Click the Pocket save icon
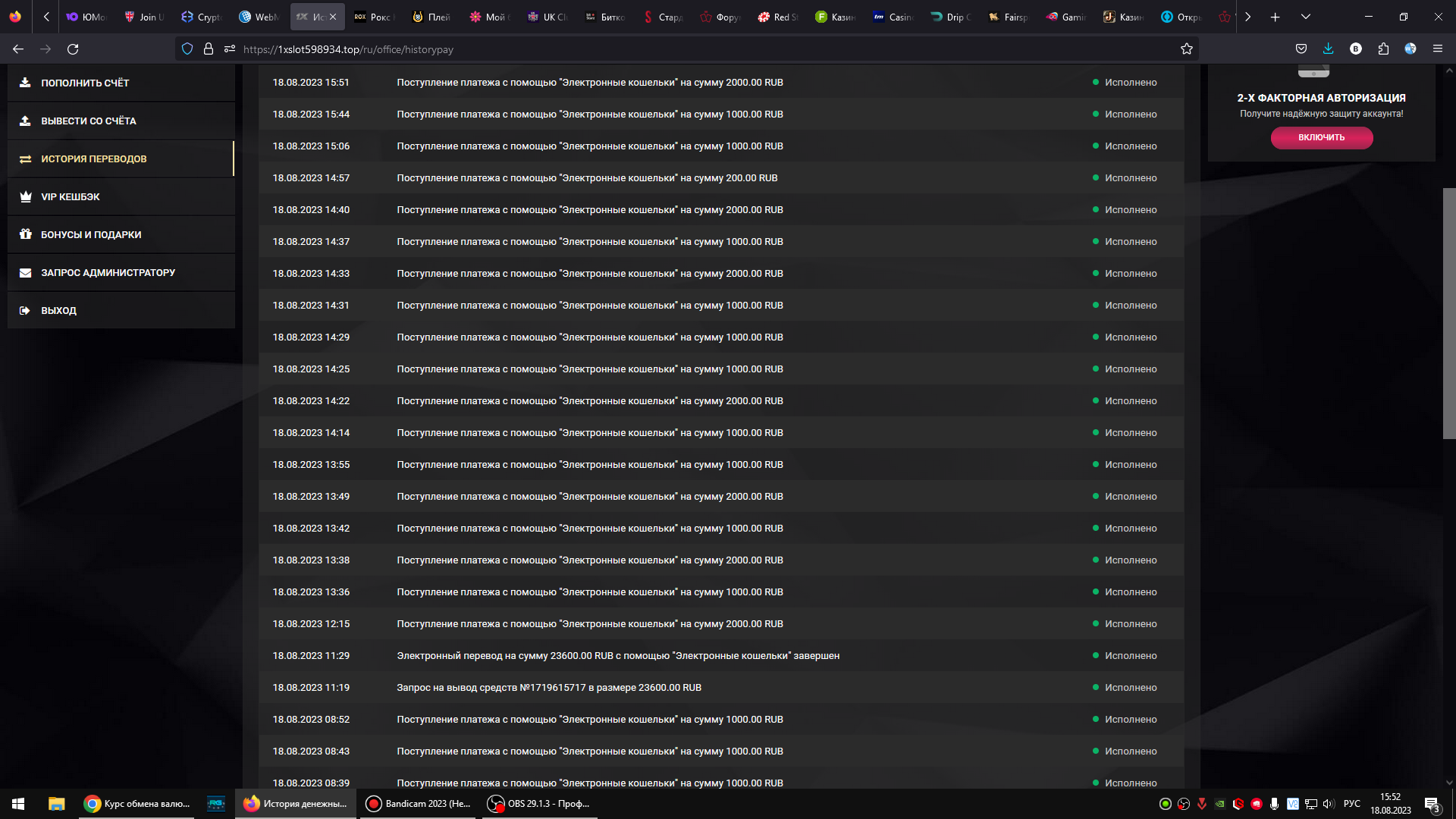This screenshot has width=1456, height=819. [x=1301, y=49]
